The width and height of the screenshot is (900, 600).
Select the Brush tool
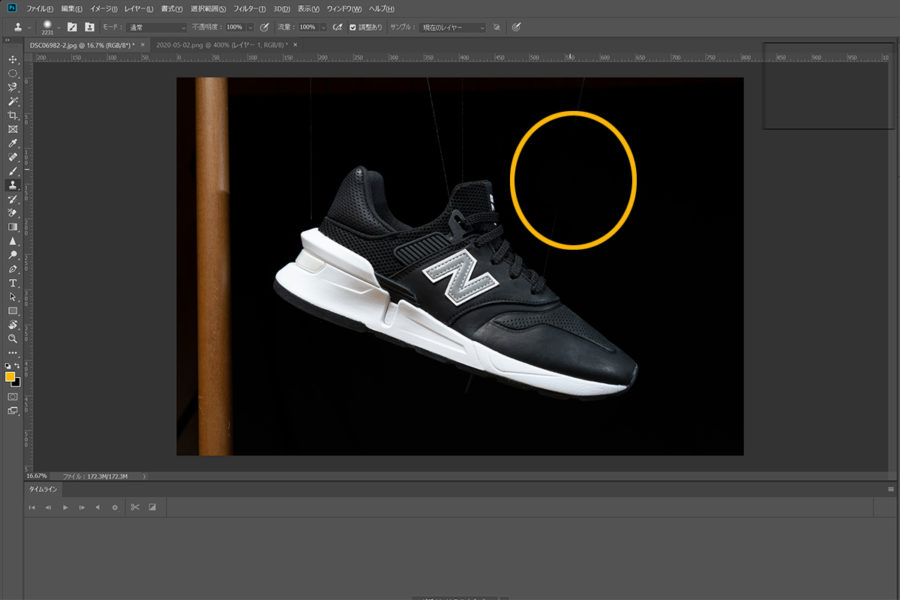click(13, 171)
